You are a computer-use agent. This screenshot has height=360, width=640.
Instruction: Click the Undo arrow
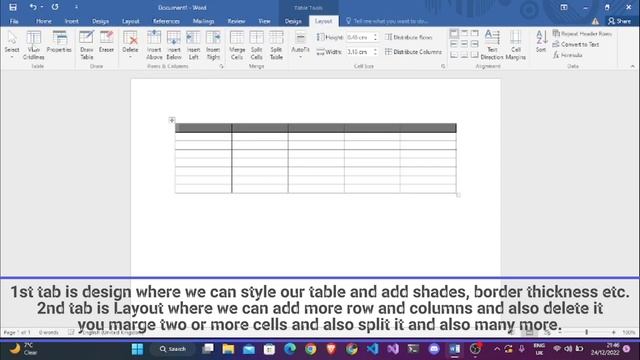pyautogui.click(x=33, y=7)
